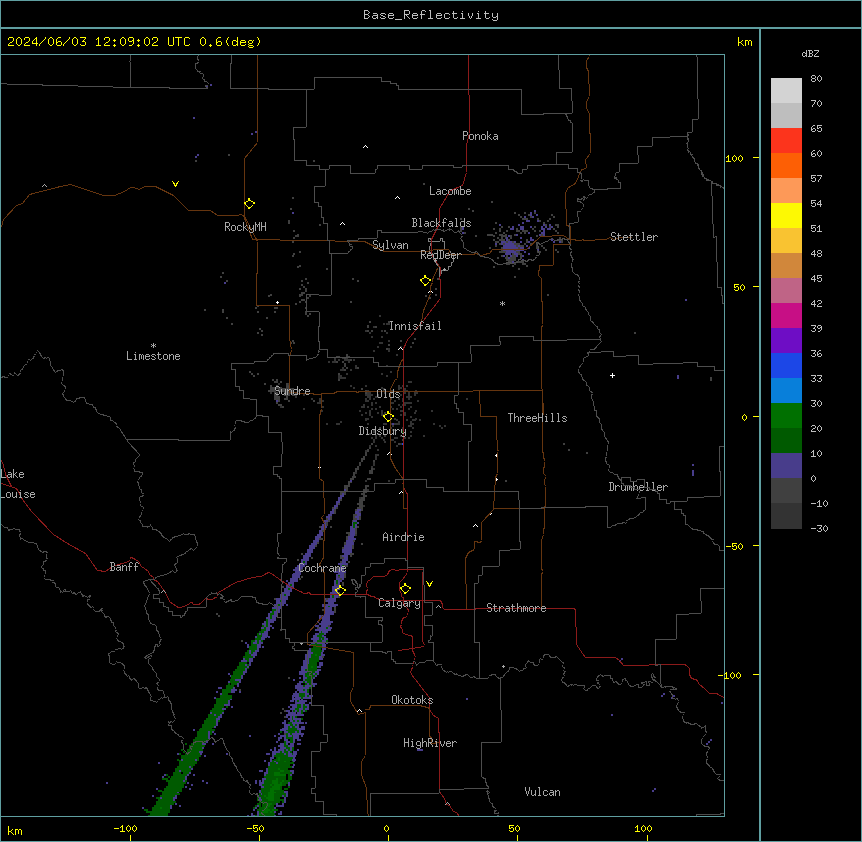862x842 pixels.
Task: Click the Lake Louise label
Action: coord(18,484)
